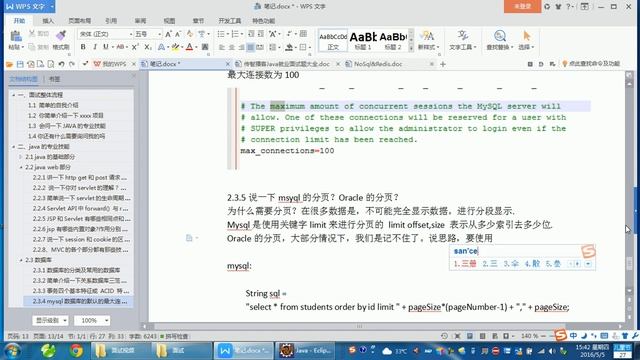Open Java - Eclipse from taskbar

click(x=304, y=351)
